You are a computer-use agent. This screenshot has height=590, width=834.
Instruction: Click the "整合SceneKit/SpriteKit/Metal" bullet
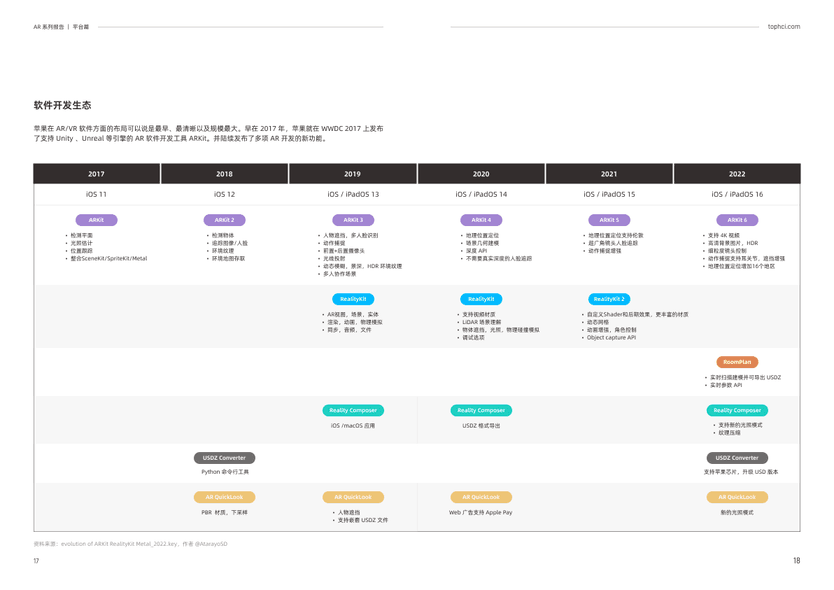(x=109, y=259)
